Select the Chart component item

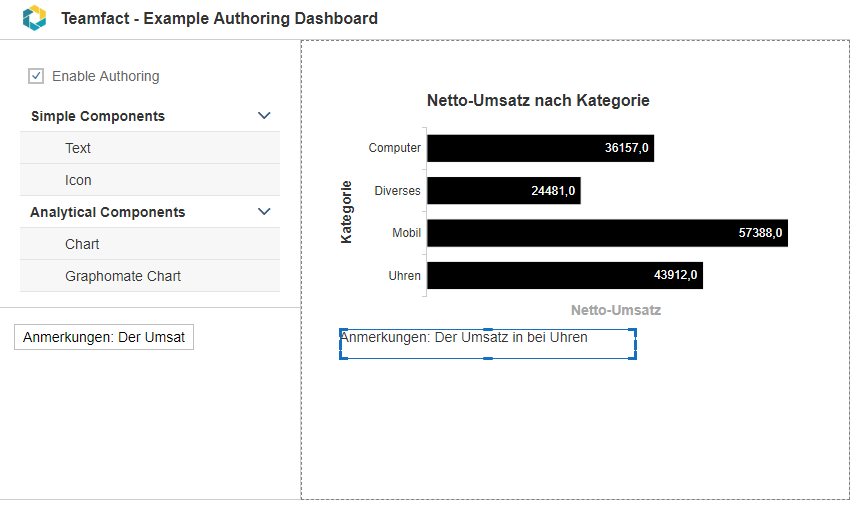pos(150,244)
